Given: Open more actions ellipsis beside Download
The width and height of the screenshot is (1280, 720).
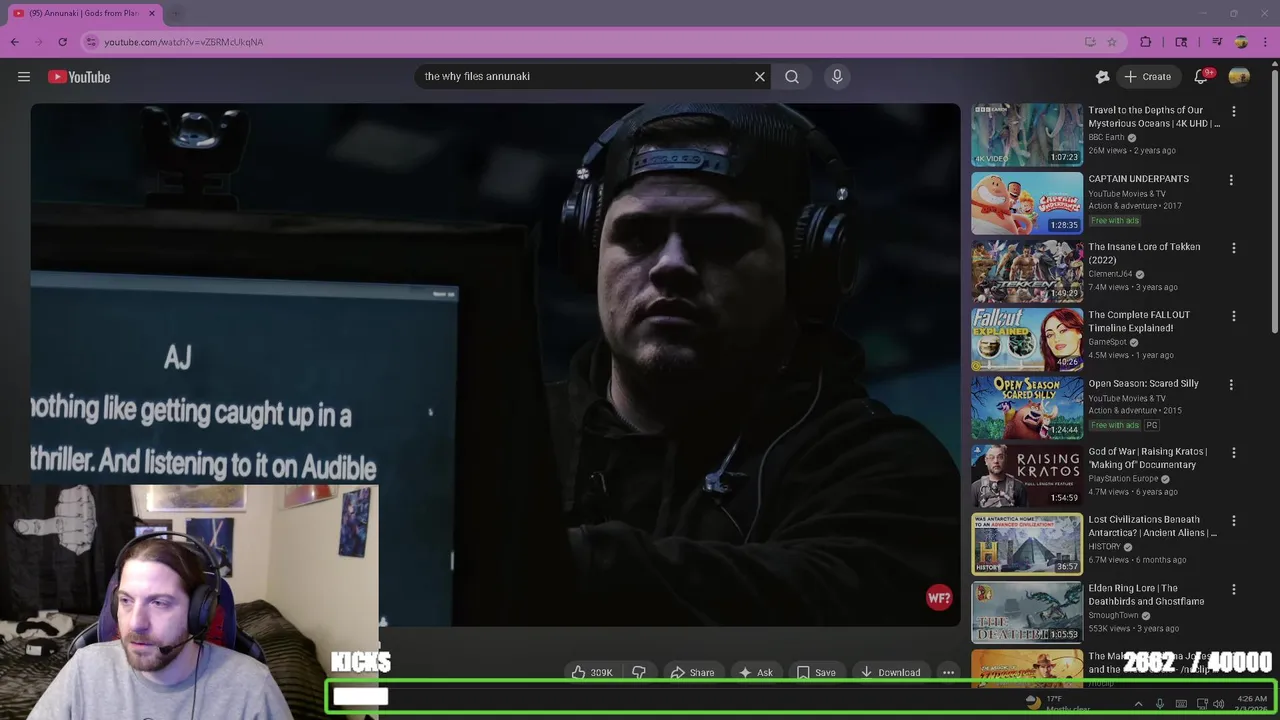Looking at the screenshot, I should pyautogui.click(x=948, y=672).
